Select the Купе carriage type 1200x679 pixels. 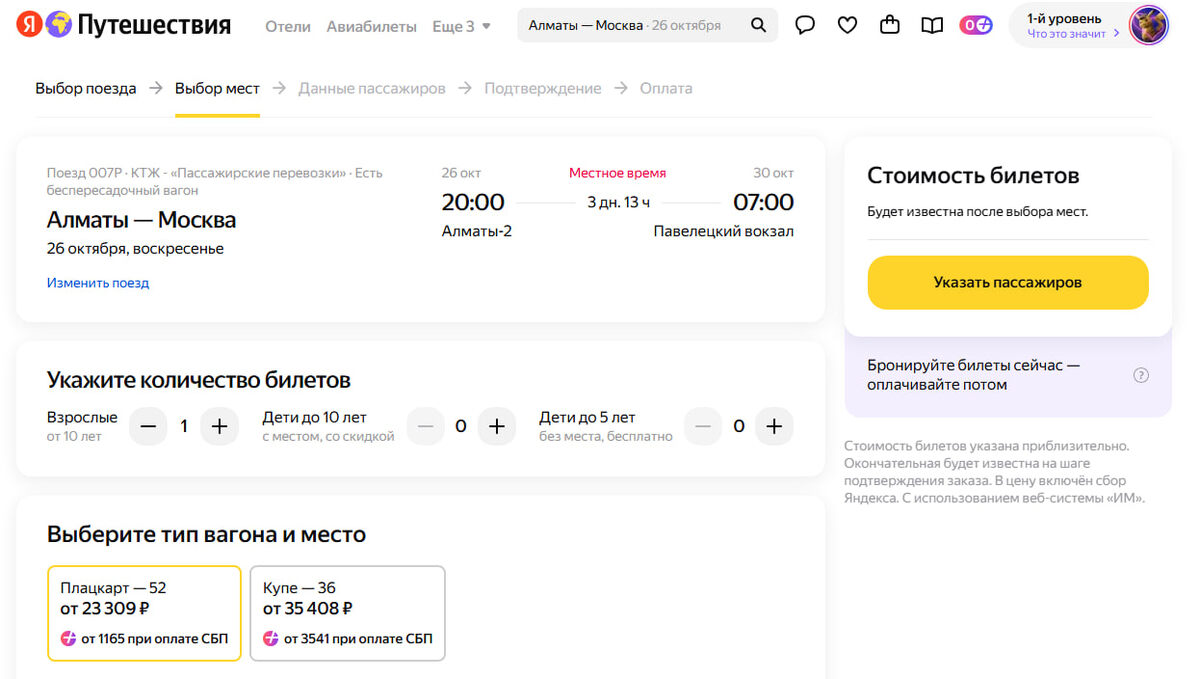(347, 613)
